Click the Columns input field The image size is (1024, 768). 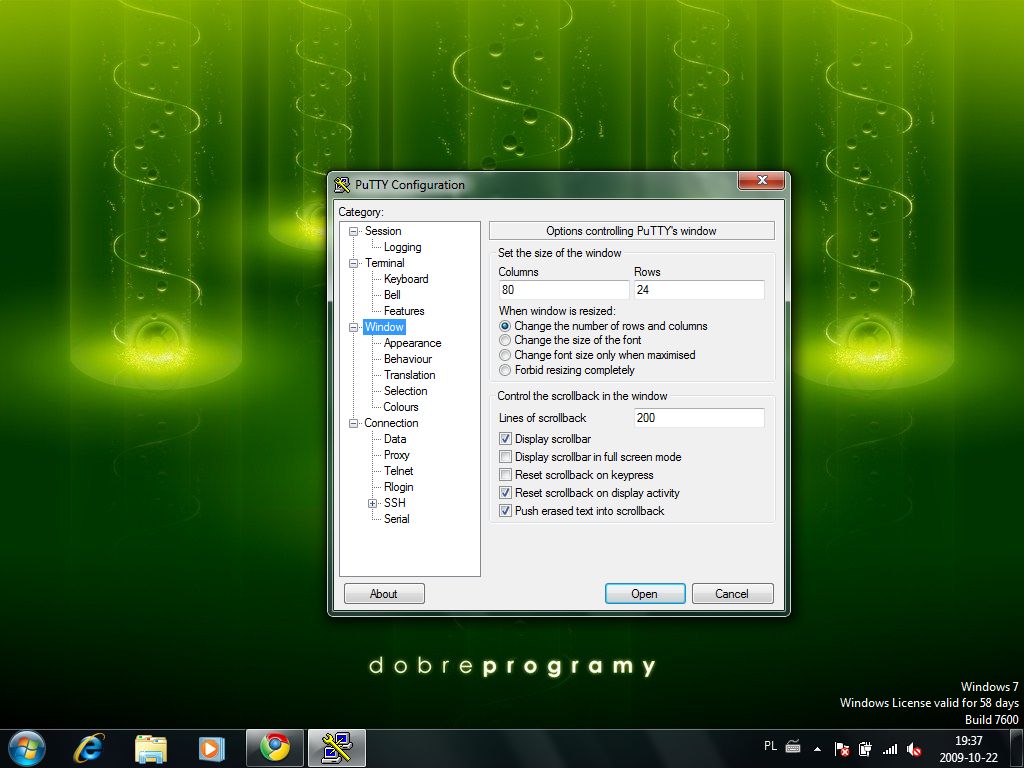pyautogui.click(x=564, y=290)
